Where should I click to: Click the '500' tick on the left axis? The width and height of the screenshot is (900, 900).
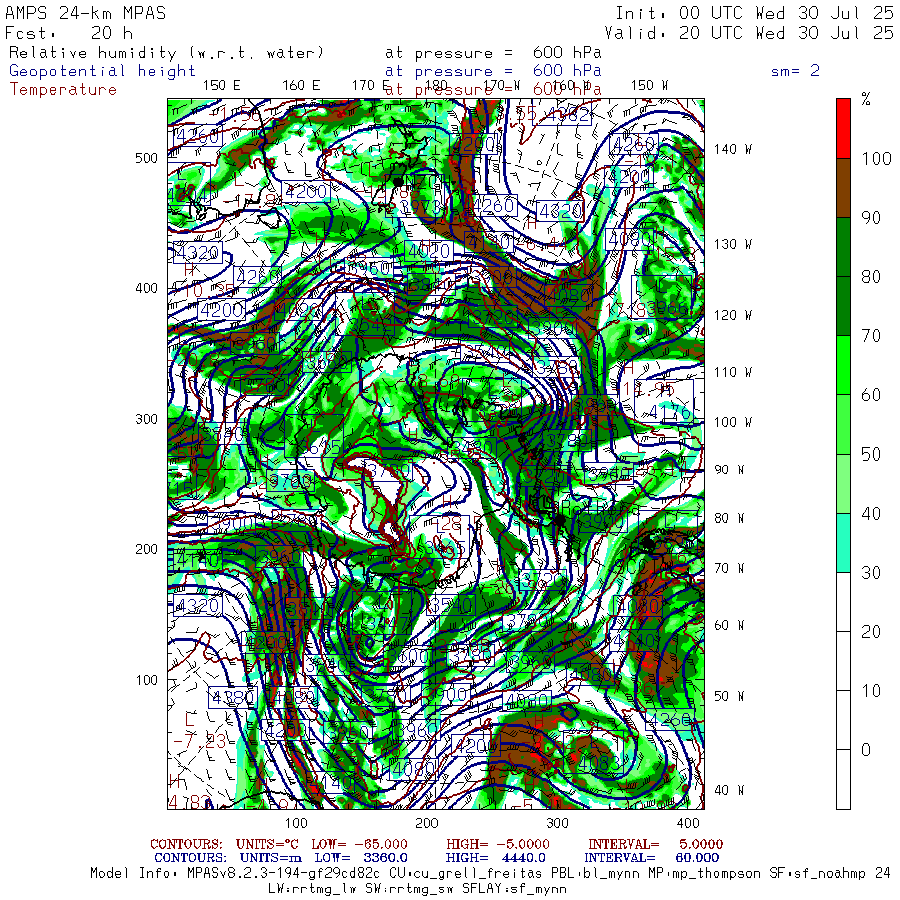(146, 158)
